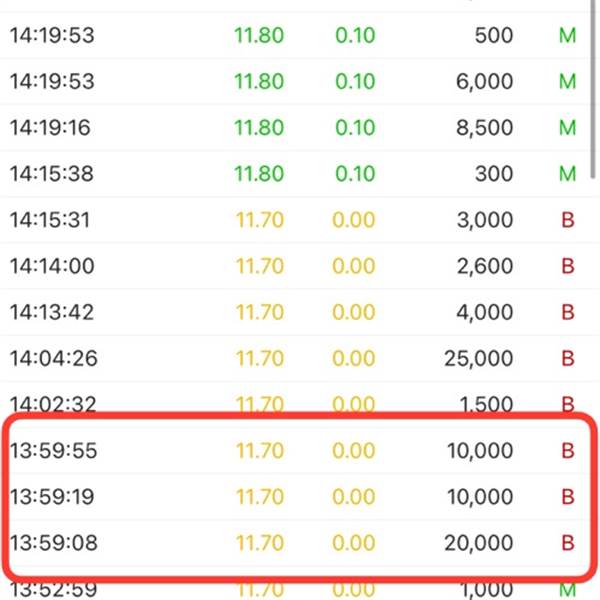Click the M marker for 14:15:38 trade
The width and height of the screenshot is (600, 600).
tap(568, 174)
